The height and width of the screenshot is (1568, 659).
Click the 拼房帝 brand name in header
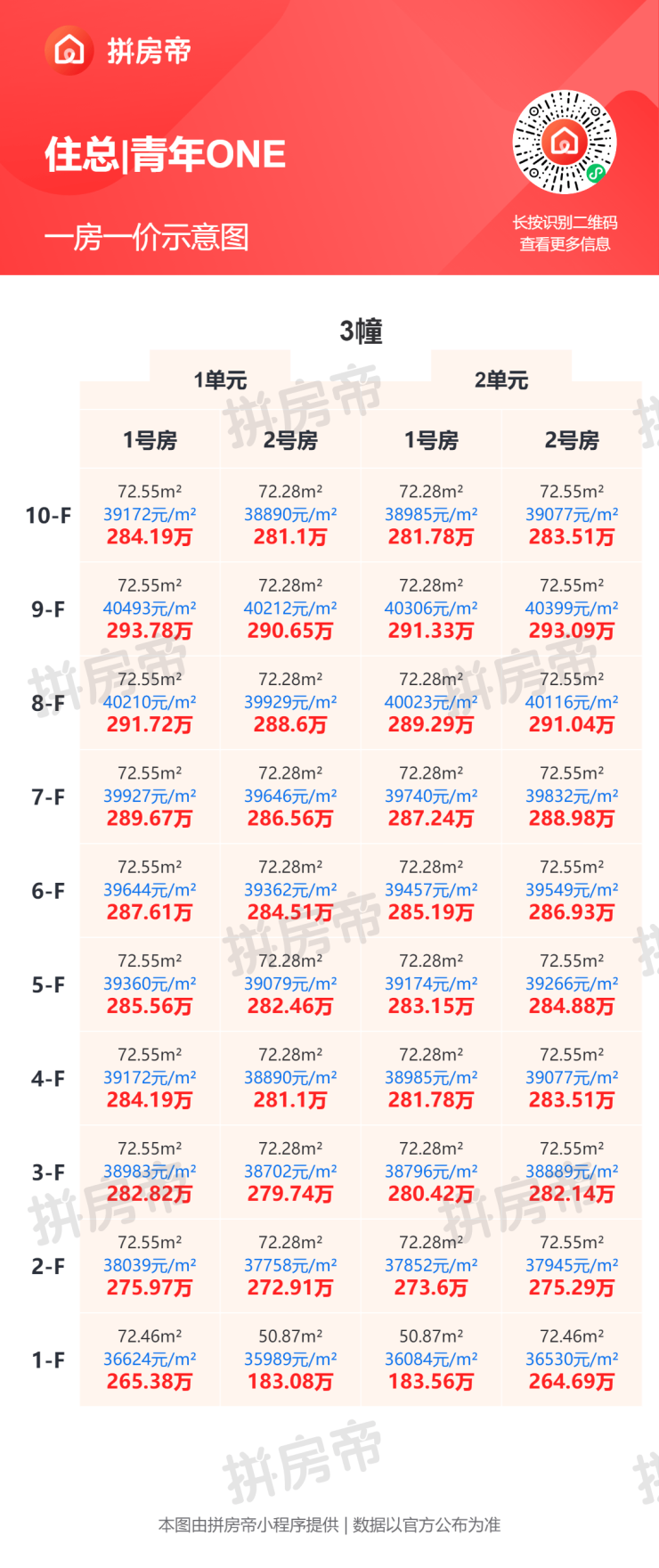(149, 52)
